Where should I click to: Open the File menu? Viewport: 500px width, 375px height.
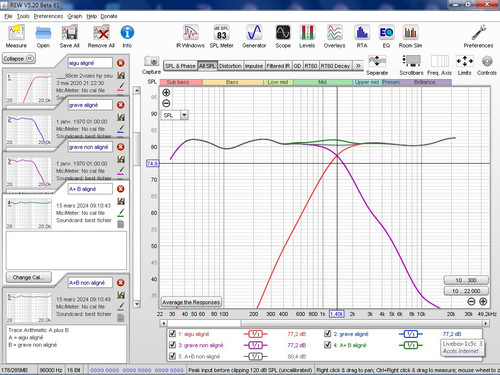point(8,16)
